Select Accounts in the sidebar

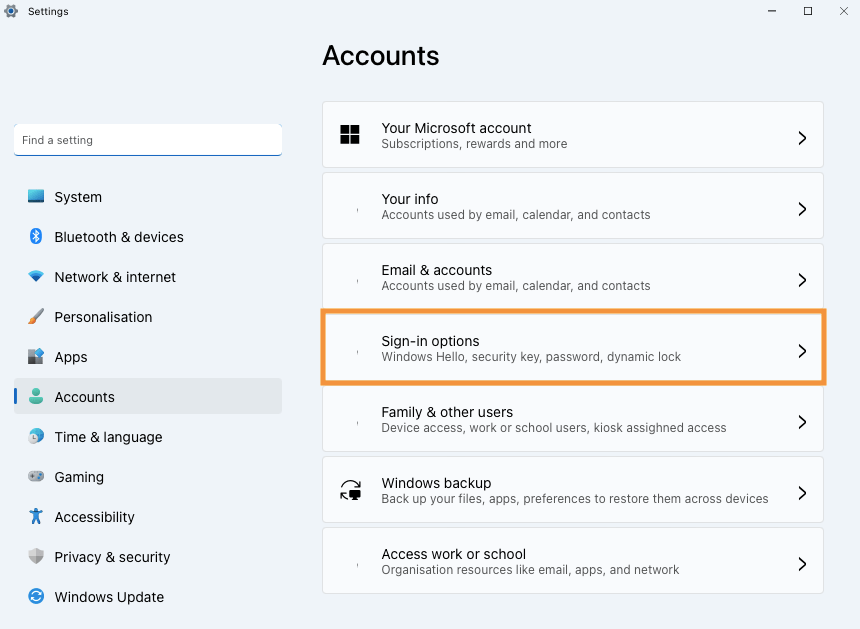click(85, 397)
